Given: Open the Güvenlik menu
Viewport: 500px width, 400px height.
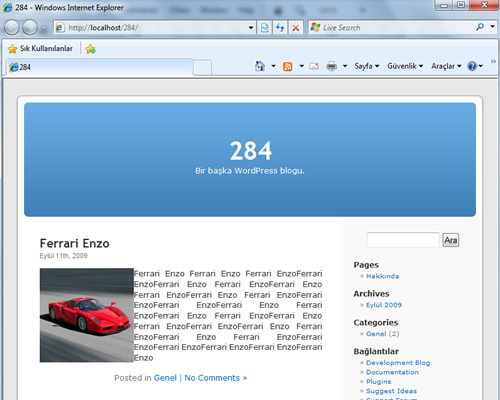Looking at the screenshot, I should tap(405, 66).
